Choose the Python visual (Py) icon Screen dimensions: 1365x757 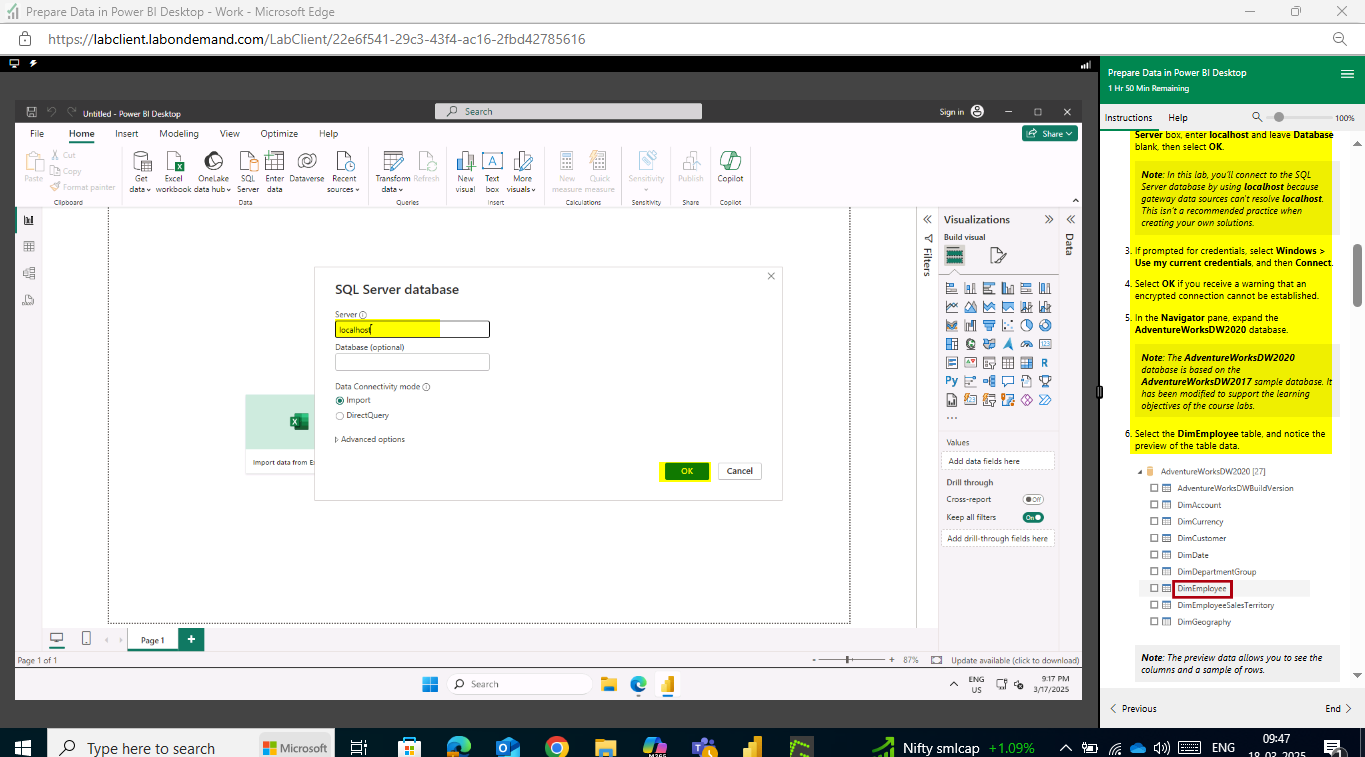[952, 380]
